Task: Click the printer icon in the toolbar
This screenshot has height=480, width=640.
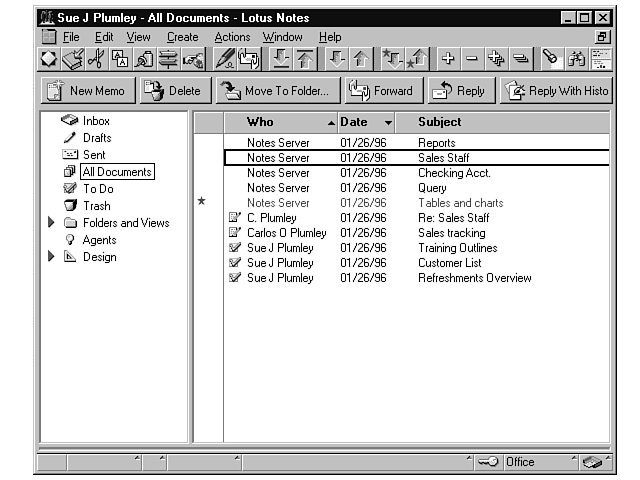Action: tap(73, 60)
